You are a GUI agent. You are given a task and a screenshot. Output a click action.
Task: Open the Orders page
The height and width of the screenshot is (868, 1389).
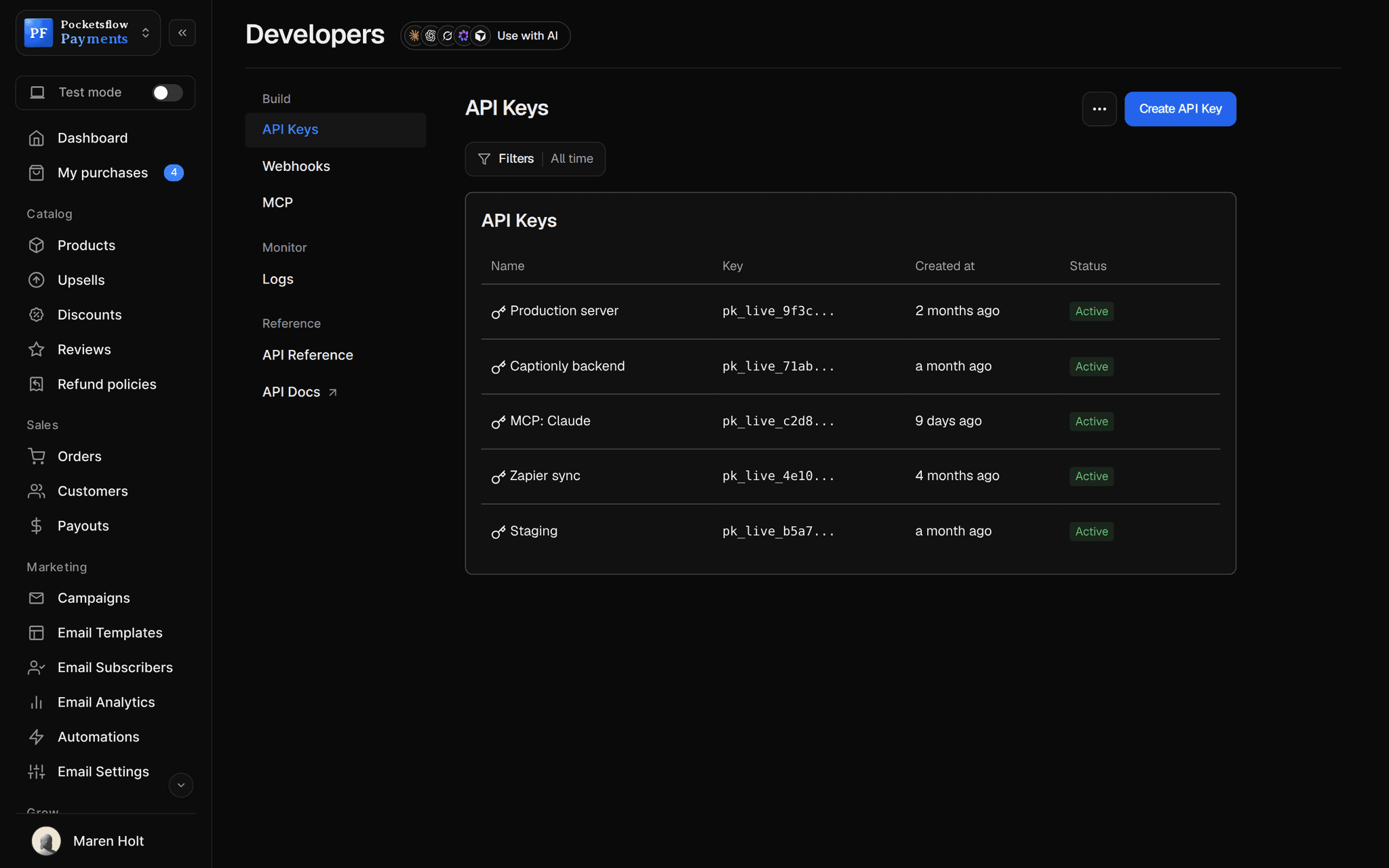coord(79,456)
